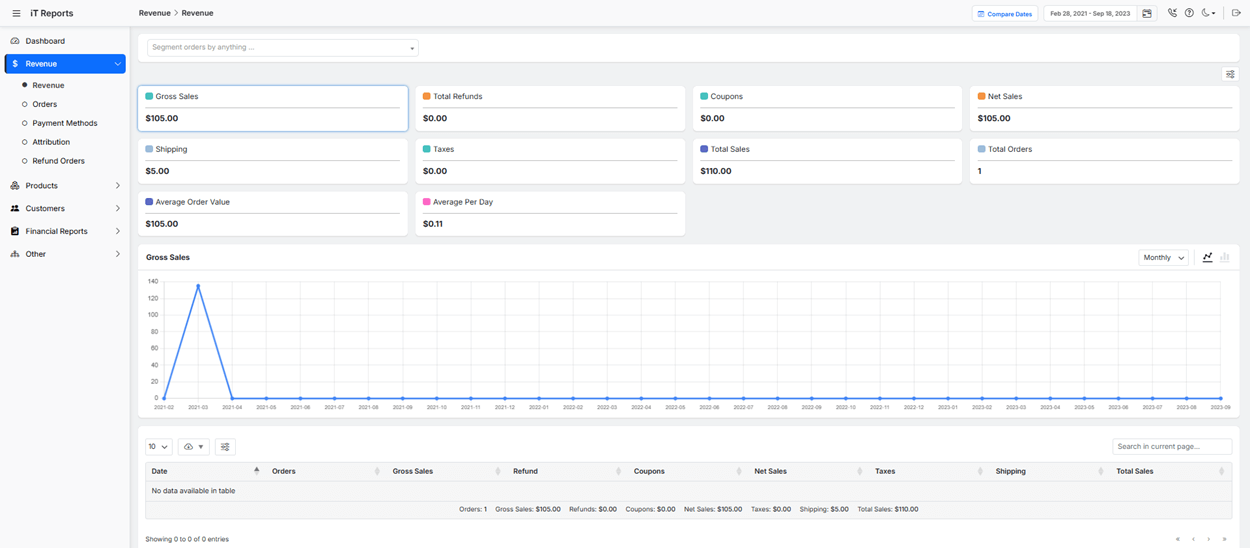Screen dimensions: 1250x548
Task: Open the Monthly interval dropdown
Action: (x=1163, y=258)
